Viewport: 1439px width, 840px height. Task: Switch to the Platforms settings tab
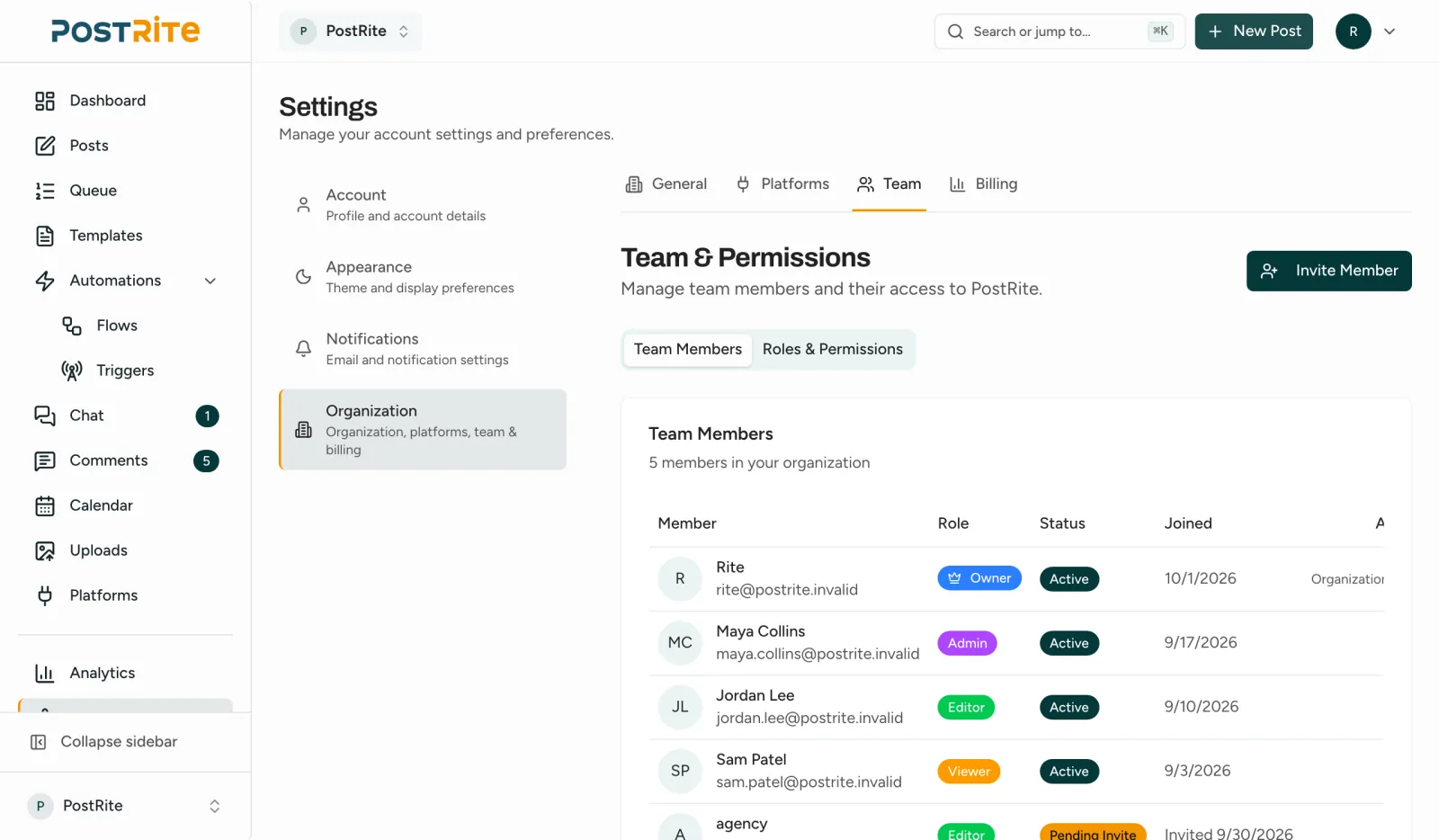pyautogui.click(x=782, y=184)
